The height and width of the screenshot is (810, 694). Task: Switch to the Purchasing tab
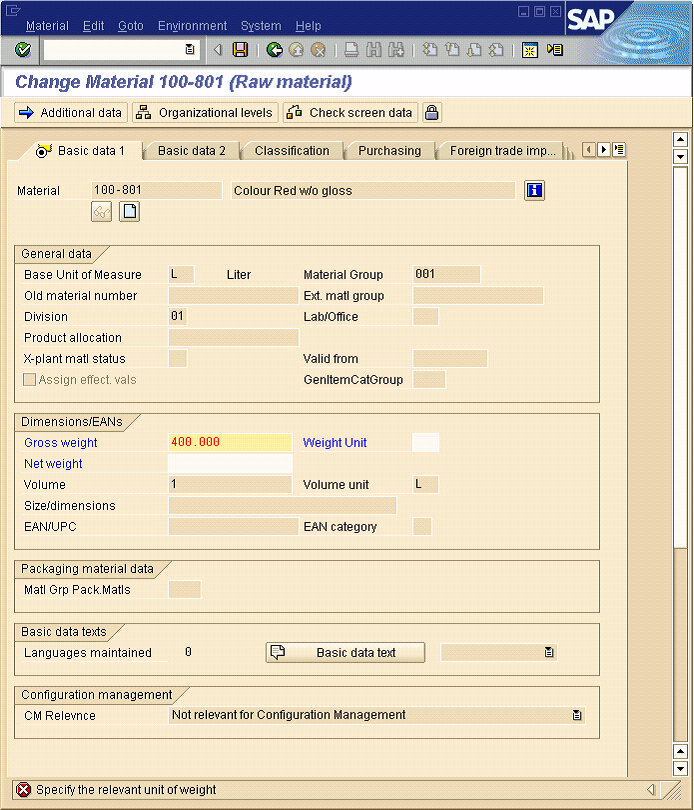point(389,151)
